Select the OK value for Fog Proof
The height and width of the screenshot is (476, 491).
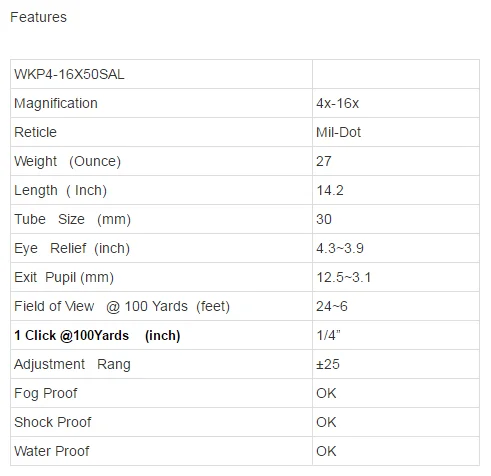point(326,393)
